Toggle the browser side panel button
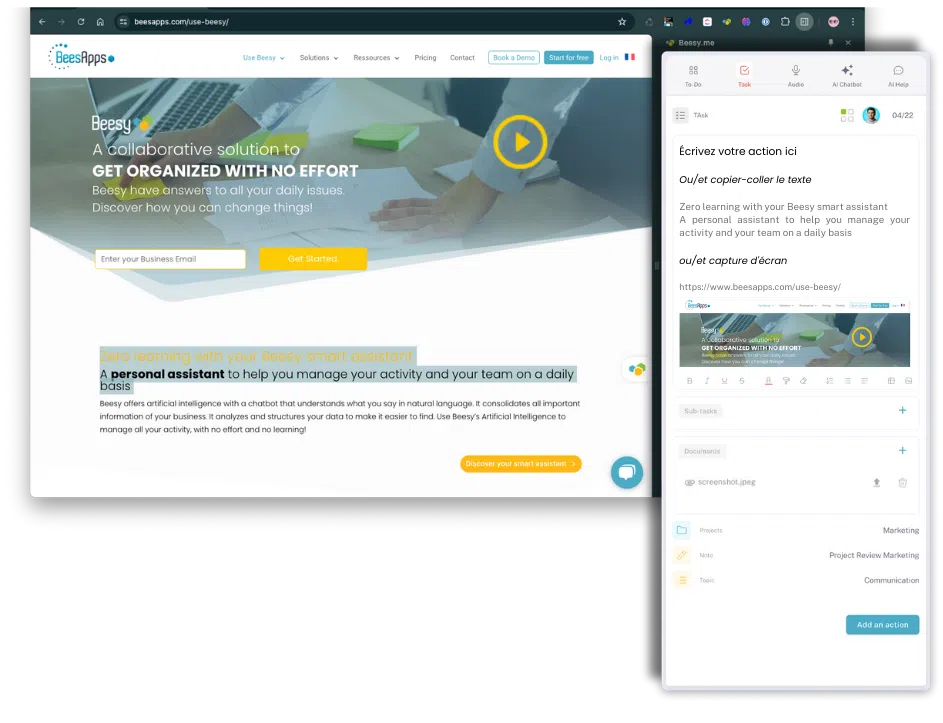 click(804, 22)
